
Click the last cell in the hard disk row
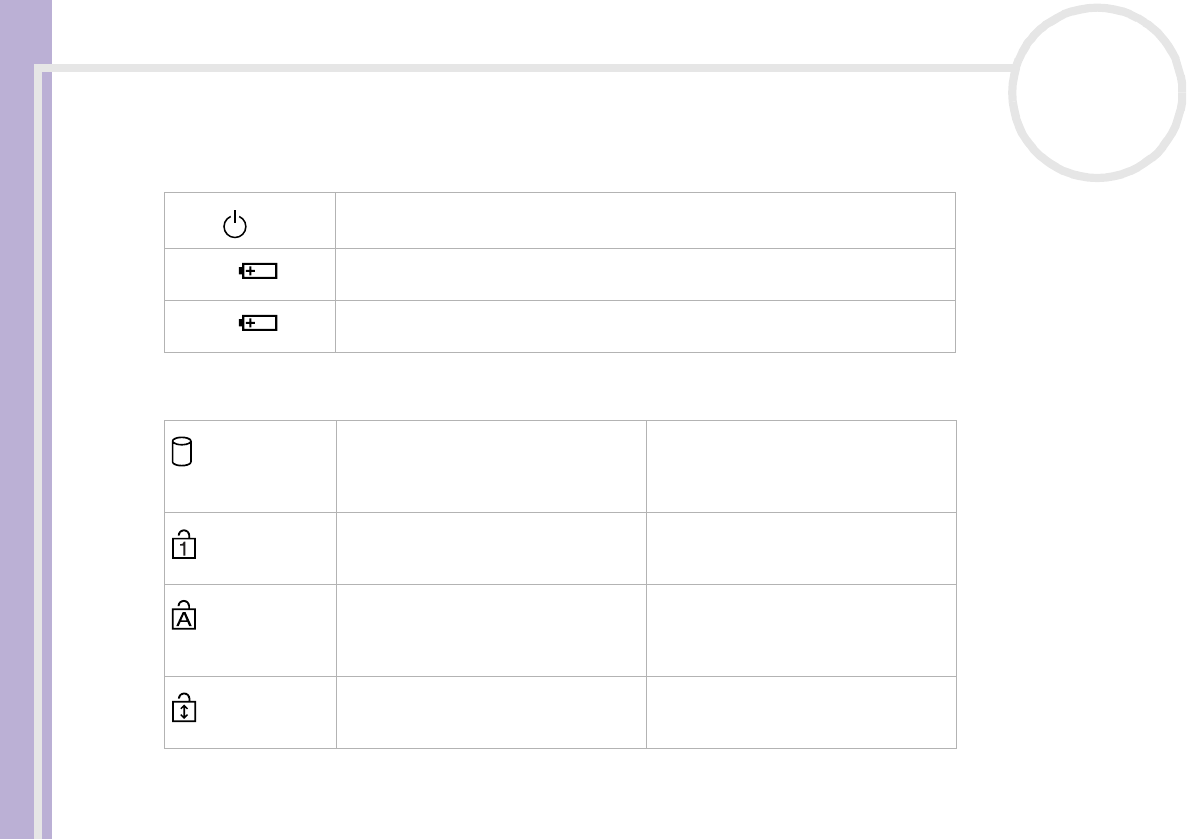(x=801, y=466)
